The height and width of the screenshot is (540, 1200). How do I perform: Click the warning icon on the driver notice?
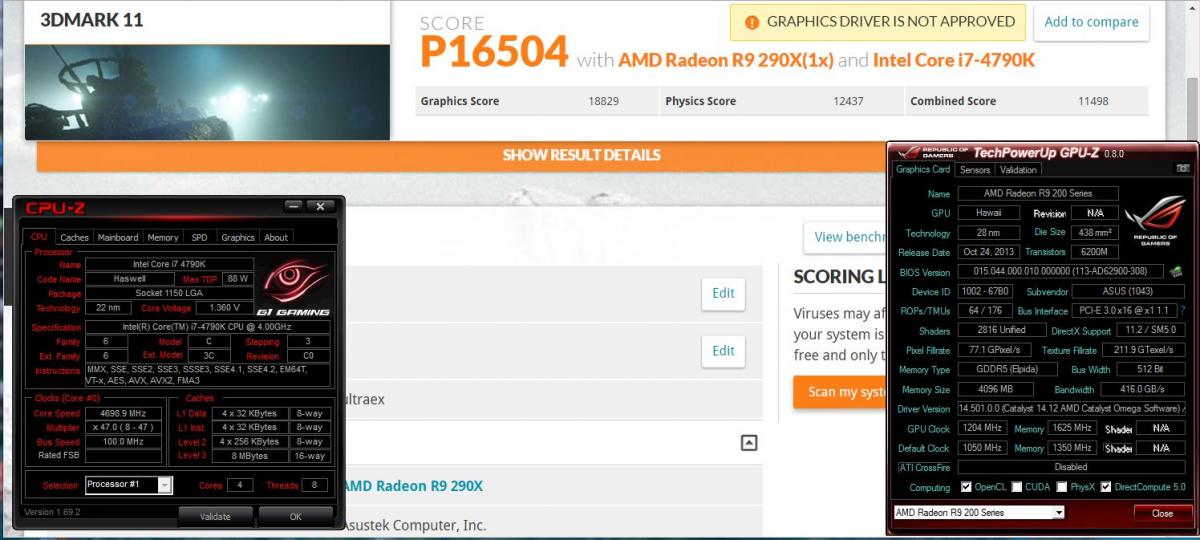(x=750, y=21)
